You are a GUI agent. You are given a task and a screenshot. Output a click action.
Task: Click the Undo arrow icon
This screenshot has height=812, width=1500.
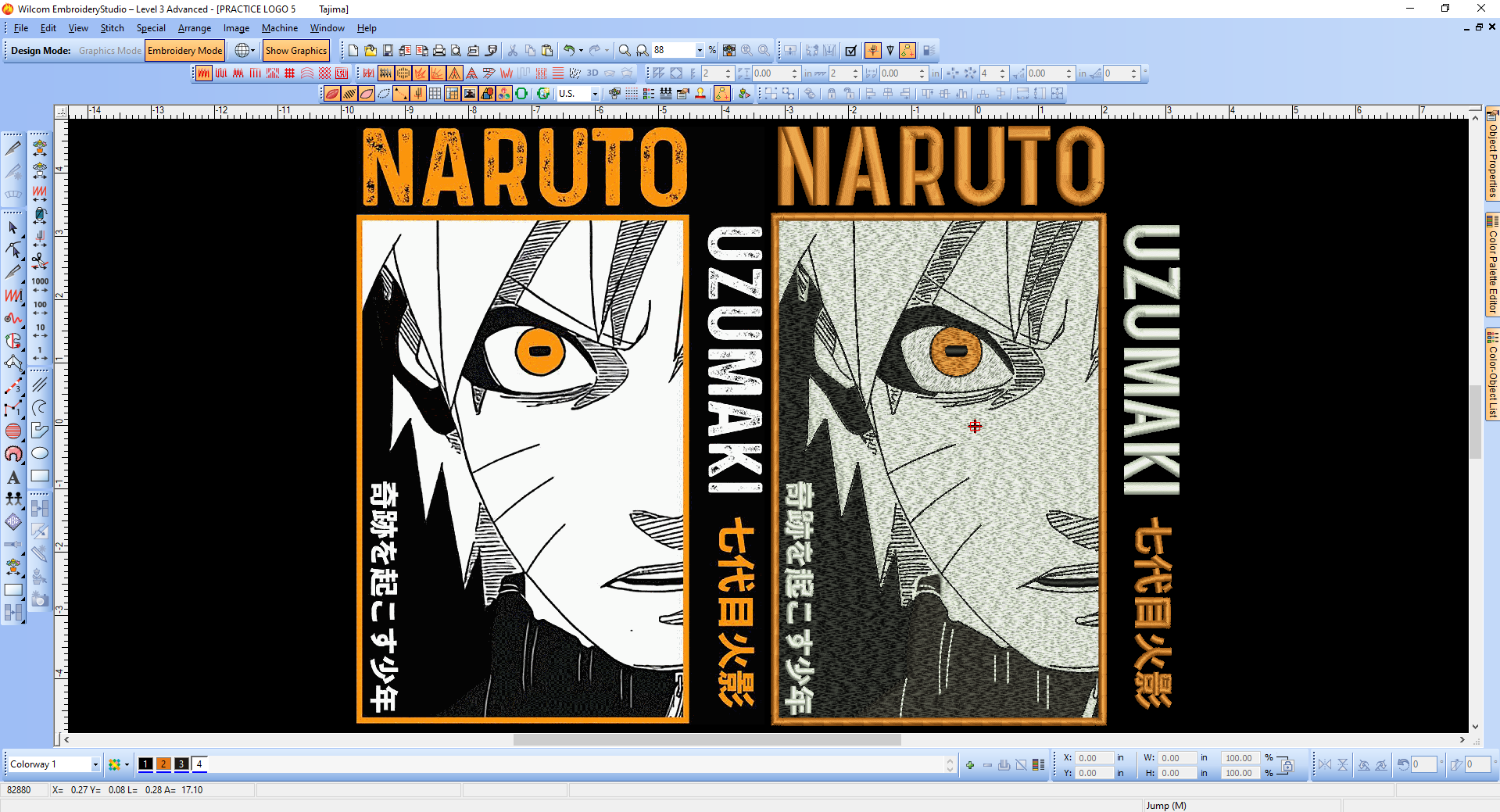pos(569,51)
